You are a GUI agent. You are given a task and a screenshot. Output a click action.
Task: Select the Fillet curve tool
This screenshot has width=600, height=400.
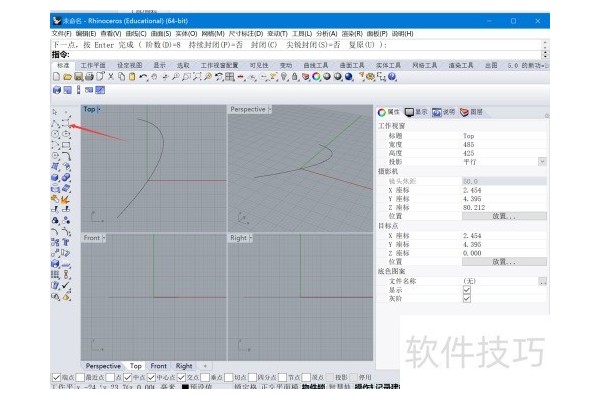pyautogui.click(x=66, y=156)
